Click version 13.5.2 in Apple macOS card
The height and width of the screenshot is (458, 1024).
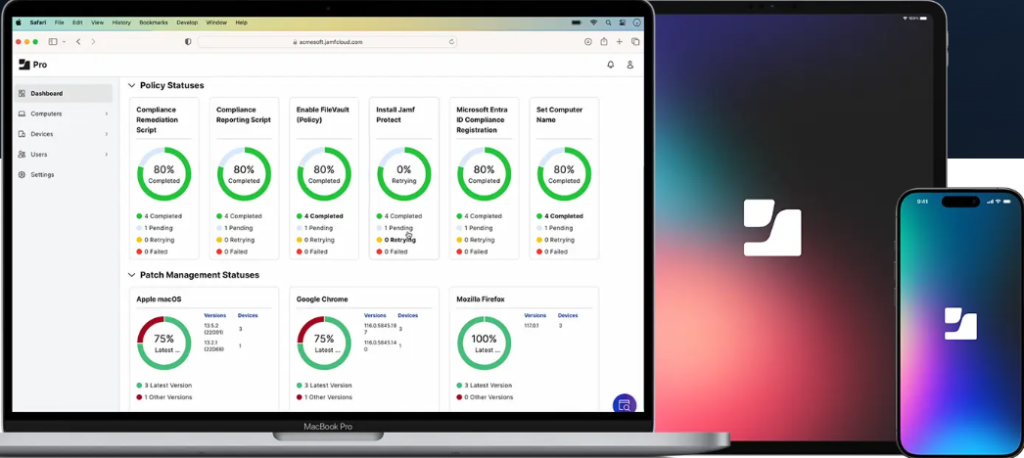[x=214, y=329]
